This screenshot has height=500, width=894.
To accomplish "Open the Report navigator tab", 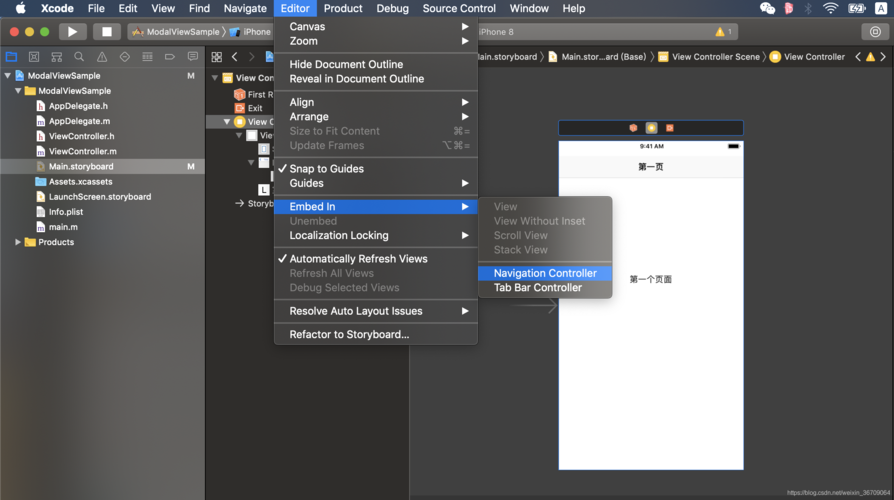I will [x=193, y=56].
